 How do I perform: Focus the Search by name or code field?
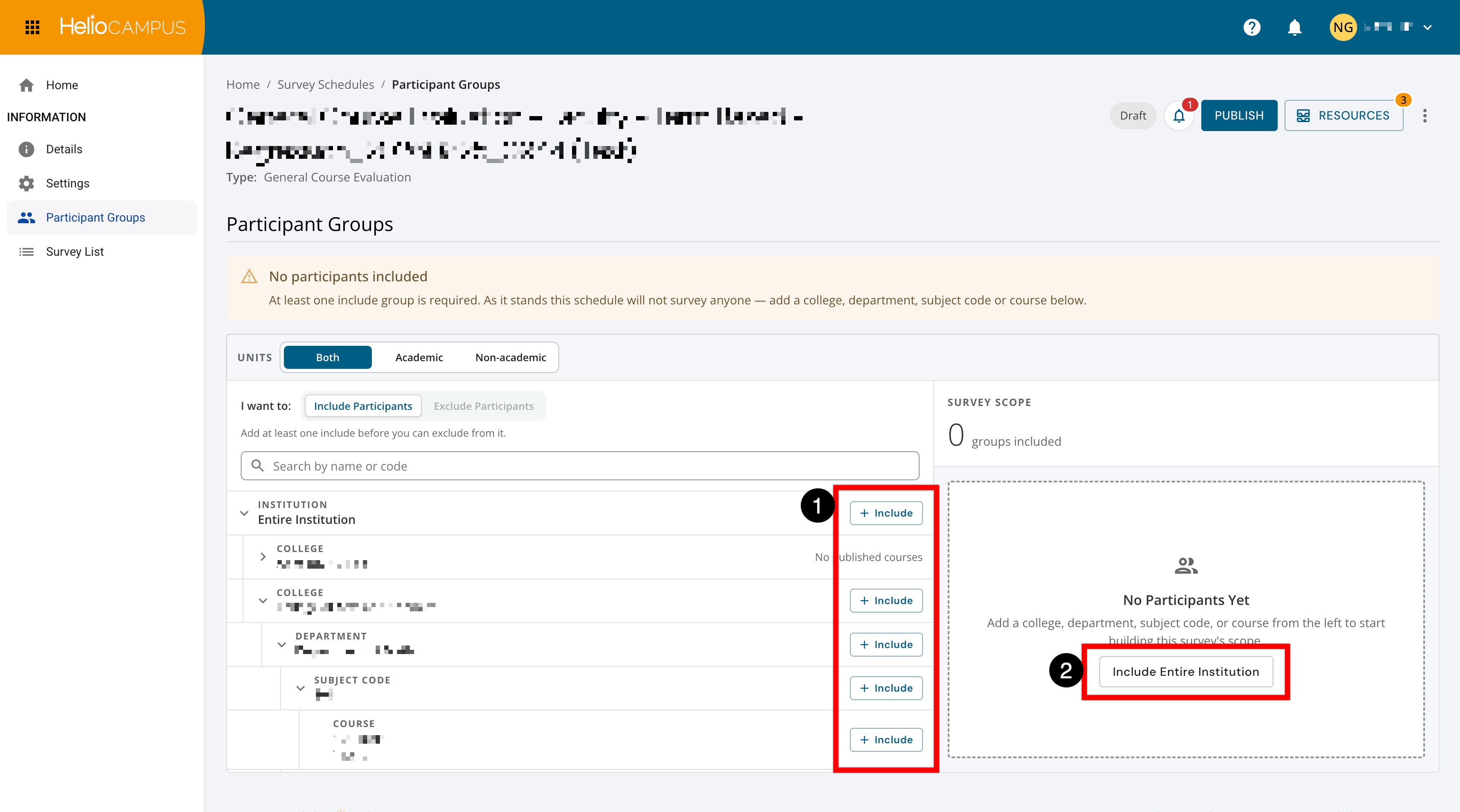(579, 466)
